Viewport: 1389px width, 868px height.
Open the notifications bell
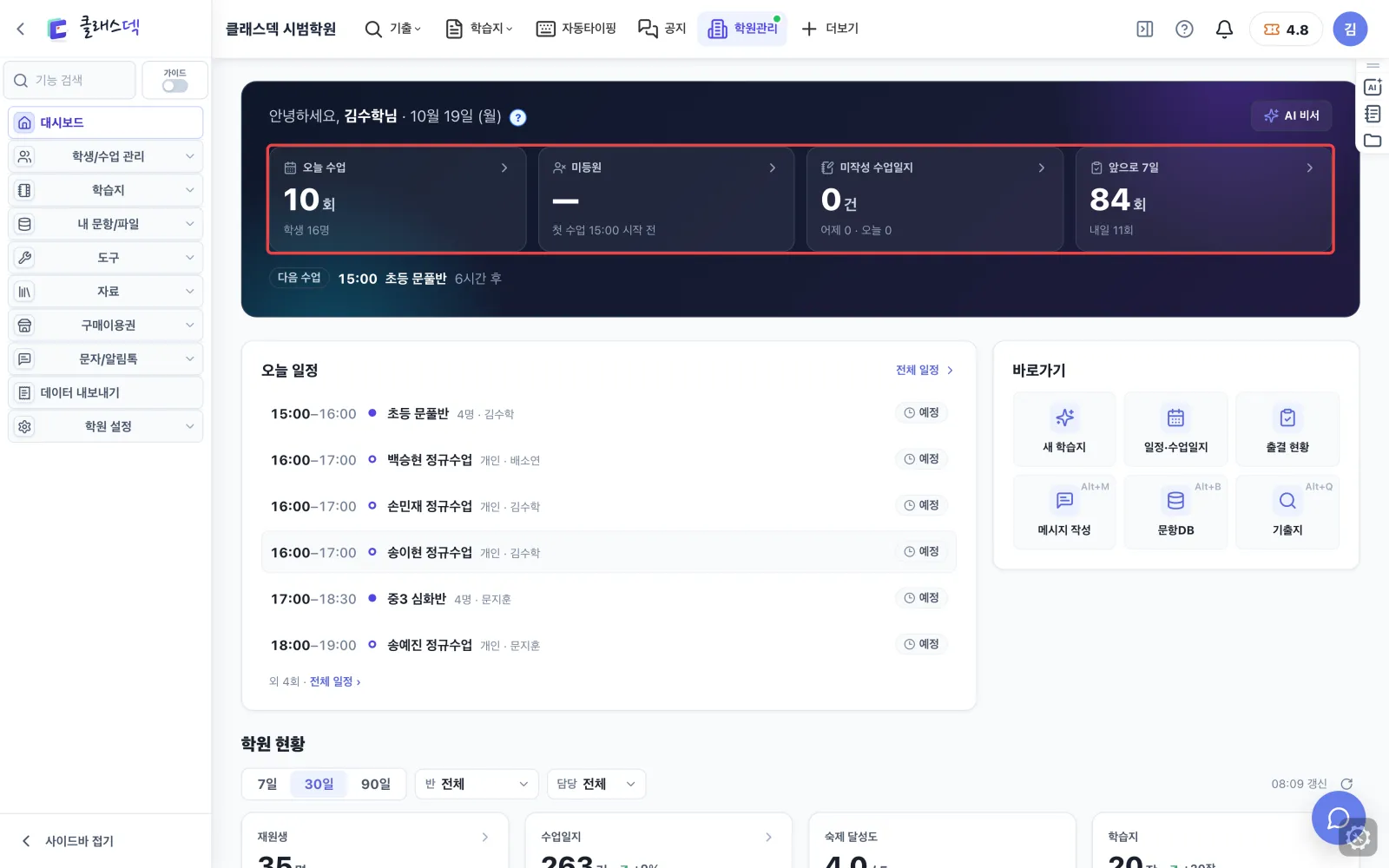click(x=1224, y=30)
